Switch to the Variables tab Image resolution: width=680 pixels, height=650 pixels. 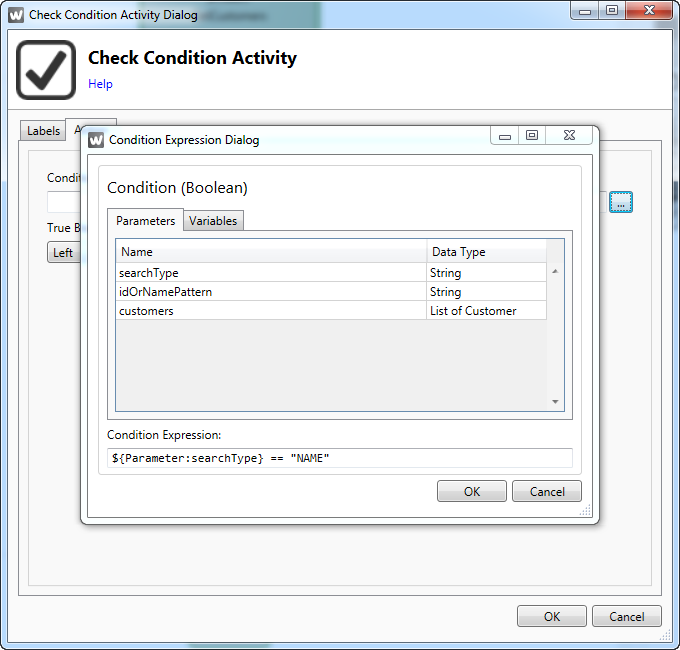tap(215, 221)
